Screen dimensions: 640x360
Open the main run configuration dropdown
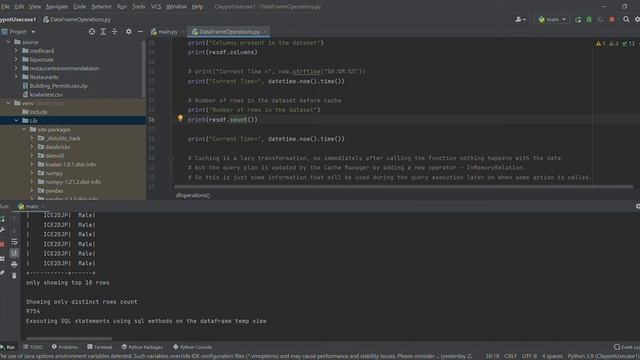point(552,20)
